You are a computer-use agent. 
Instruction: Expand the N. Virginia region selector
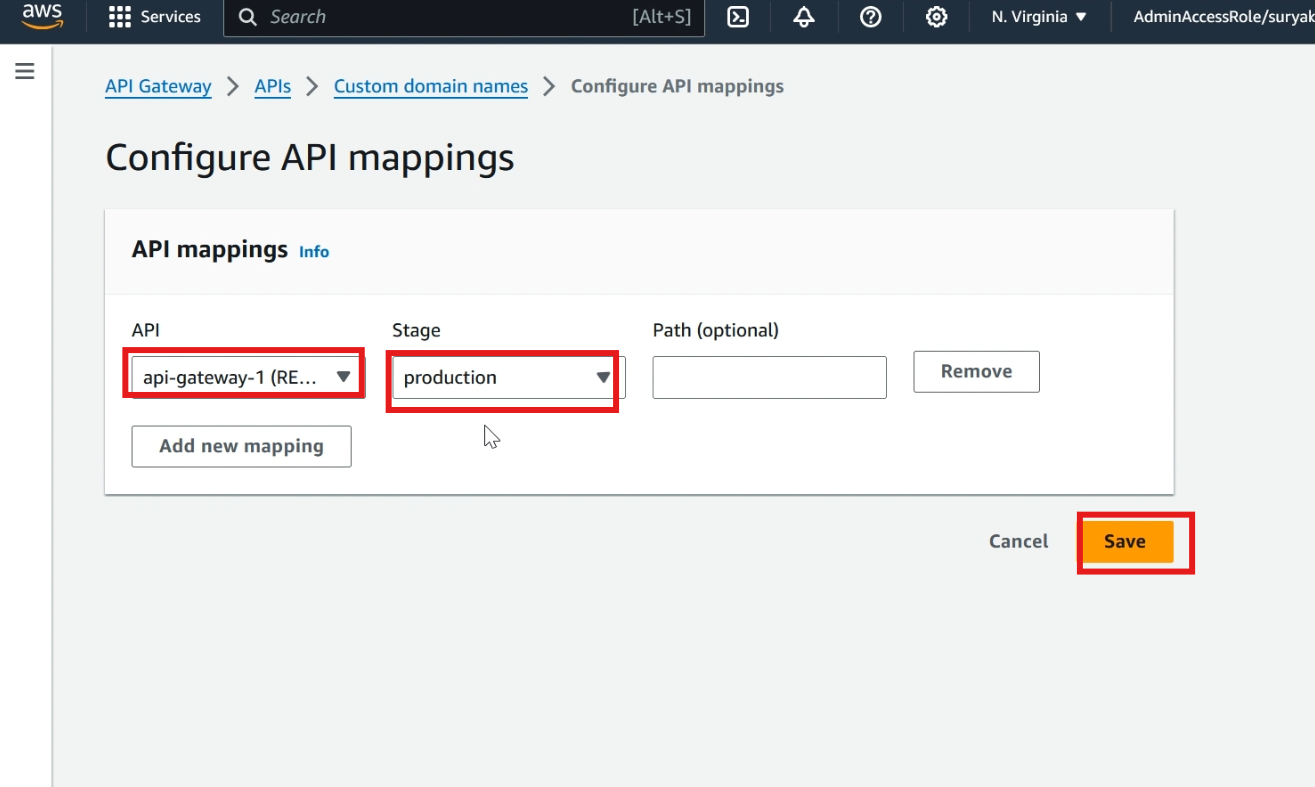coord(1039,17)
